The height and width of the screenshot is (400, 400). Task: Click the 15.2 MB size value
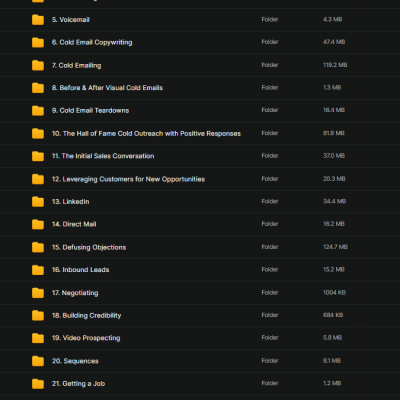(x=334, y=269)
